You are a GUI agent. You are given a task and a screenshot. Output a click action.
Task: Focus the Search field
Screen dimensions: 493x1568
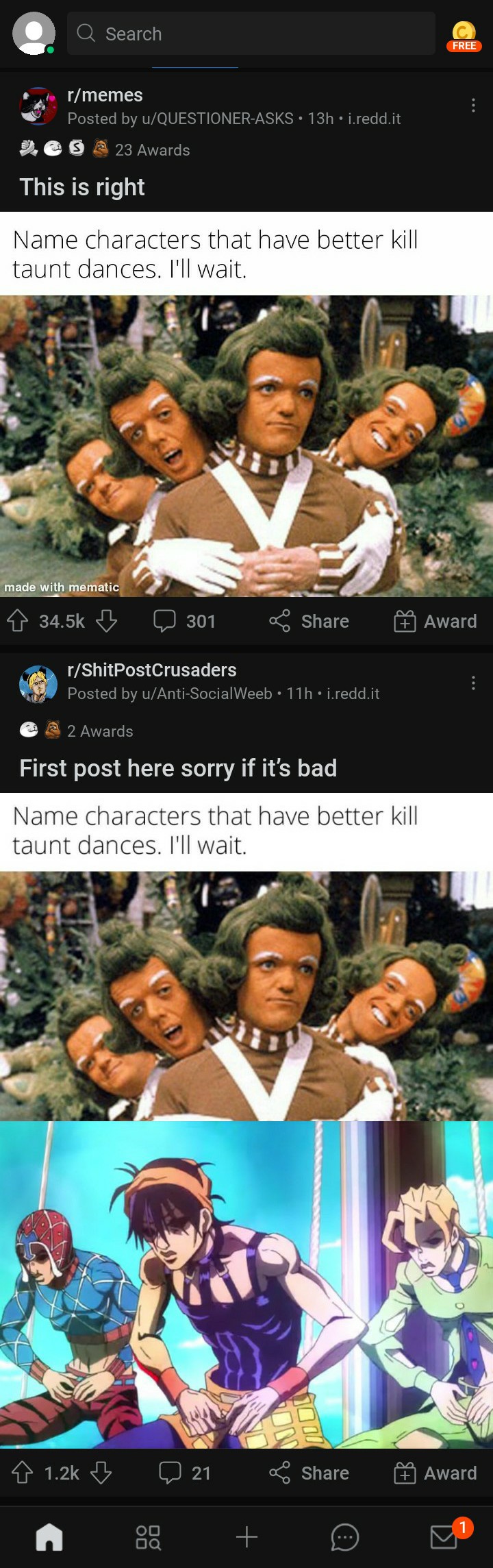point(251,33)
